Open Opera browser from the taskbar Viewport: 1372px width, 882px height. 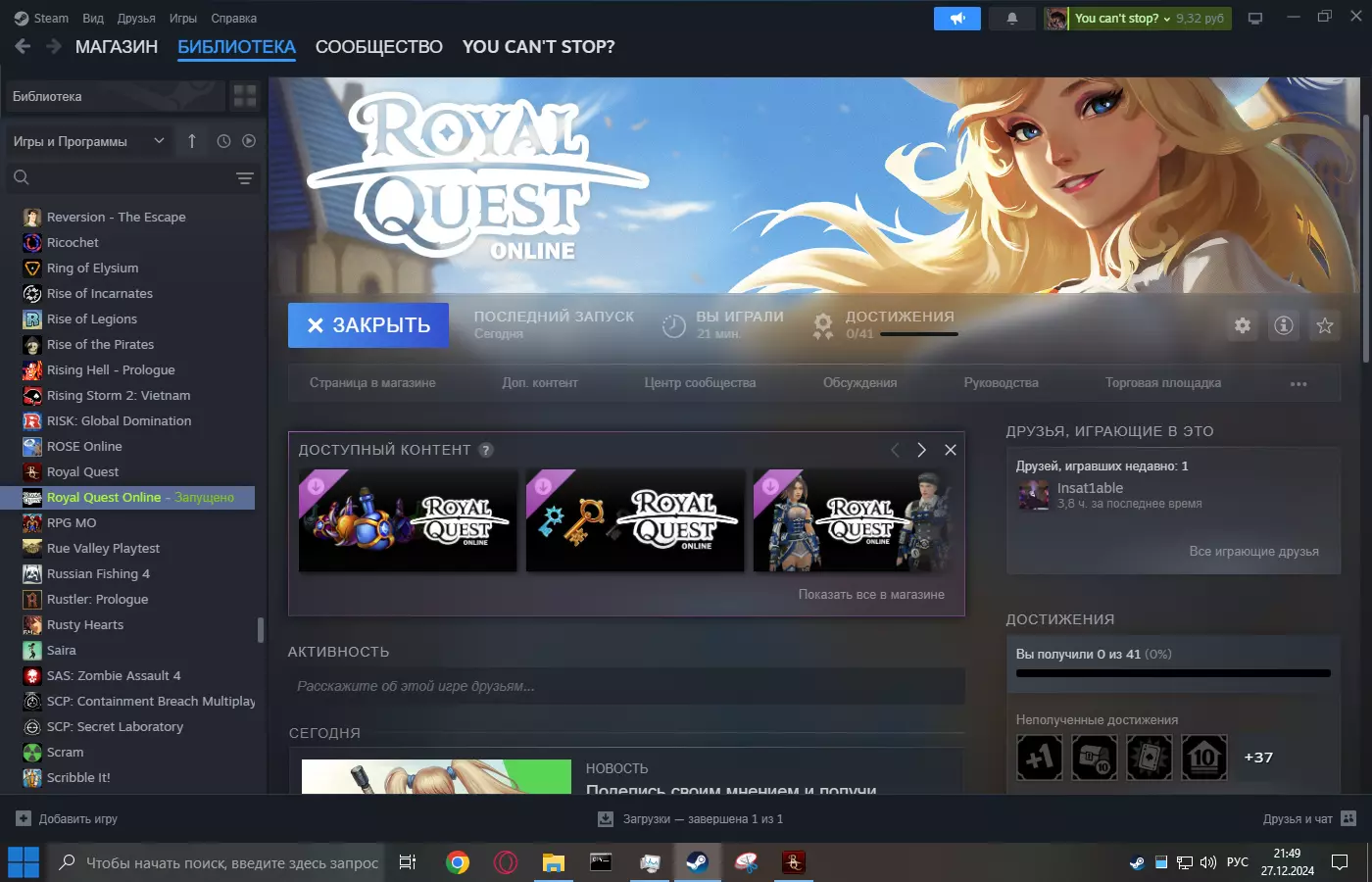coord(506,862)
